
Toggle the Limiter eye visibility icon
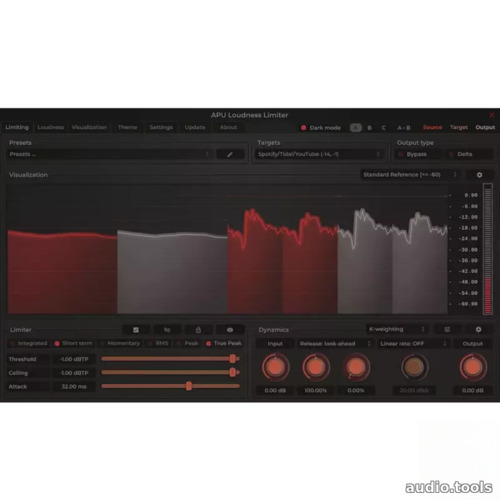230,330
